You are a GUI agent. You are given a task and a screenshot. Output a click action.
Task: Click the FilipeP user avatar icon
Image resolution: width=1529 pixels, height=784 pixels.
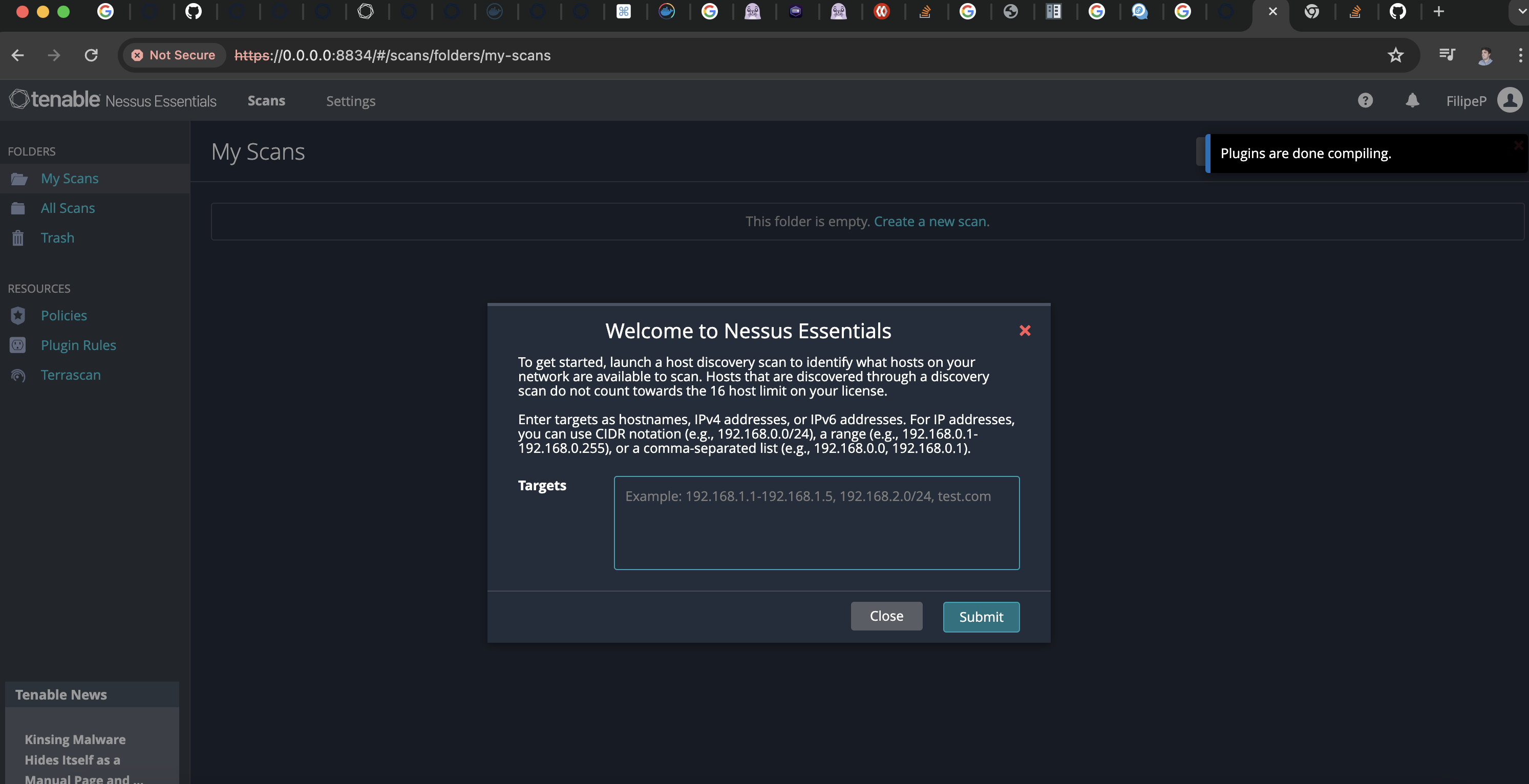pos(1510,100)
